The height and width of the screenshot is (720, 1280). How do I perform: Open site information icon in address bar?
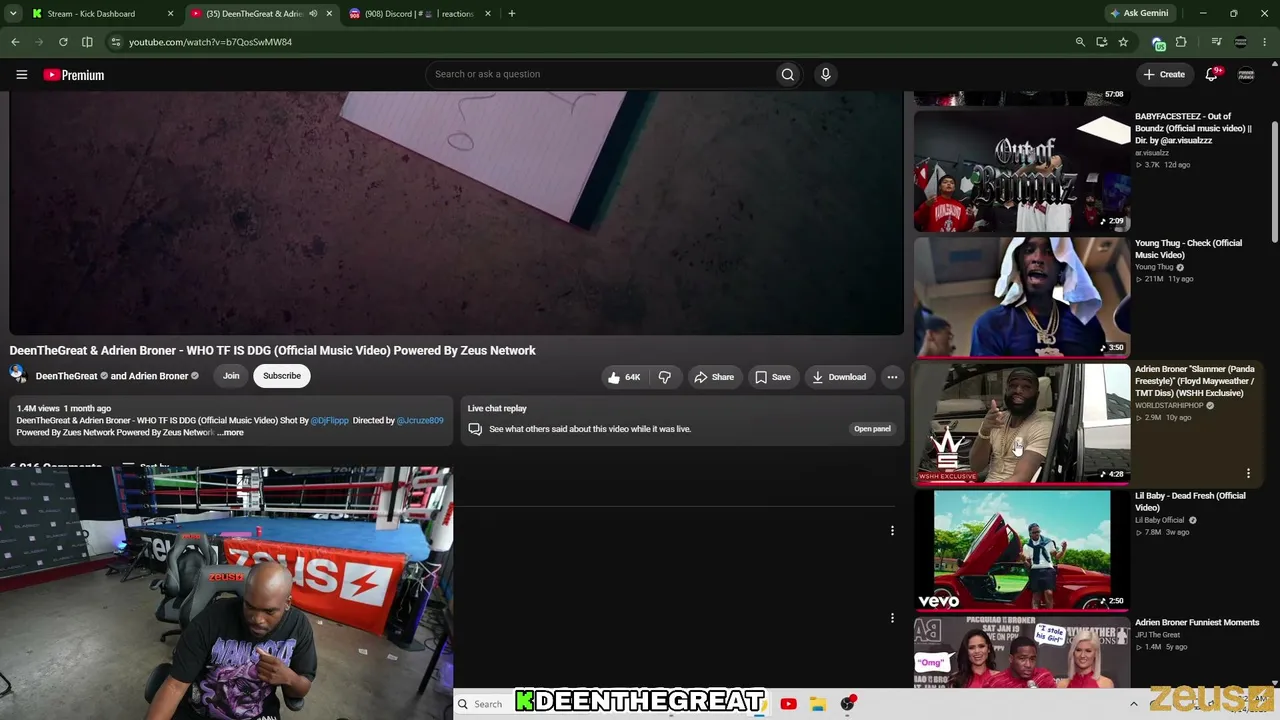(116, 42)
